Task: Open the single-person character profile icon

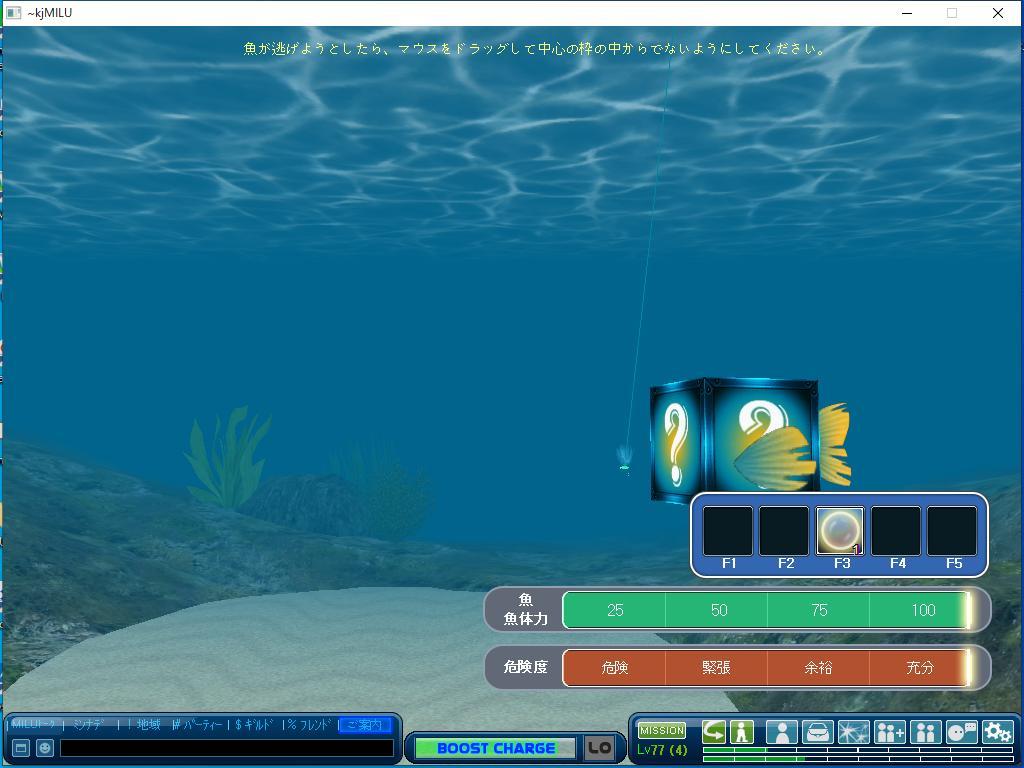Action: (782, 732)
